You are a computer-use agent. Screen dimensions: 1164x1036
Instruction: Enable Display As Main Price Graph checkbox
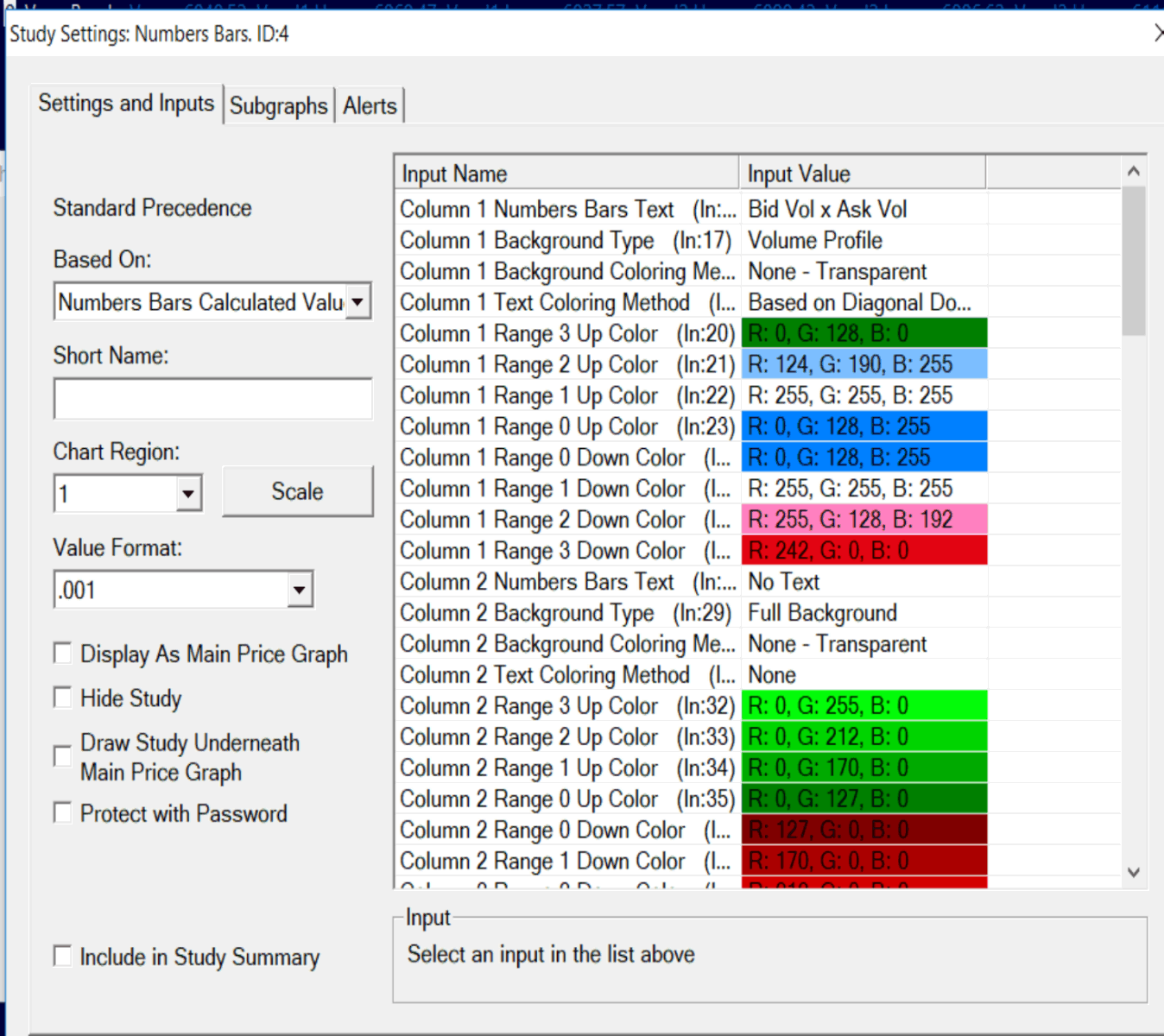[63, 654]
